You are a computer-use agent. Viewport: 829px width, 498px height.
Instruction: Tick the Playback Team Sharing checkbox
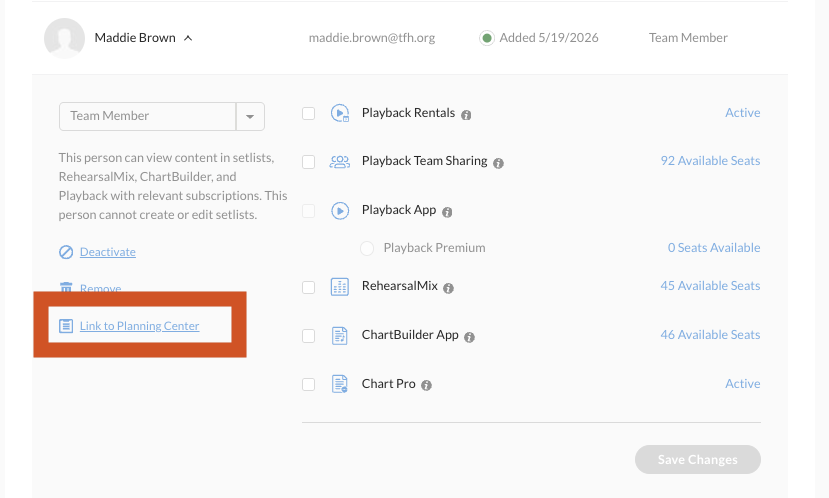pyautogui.click(x=308, y=161)
